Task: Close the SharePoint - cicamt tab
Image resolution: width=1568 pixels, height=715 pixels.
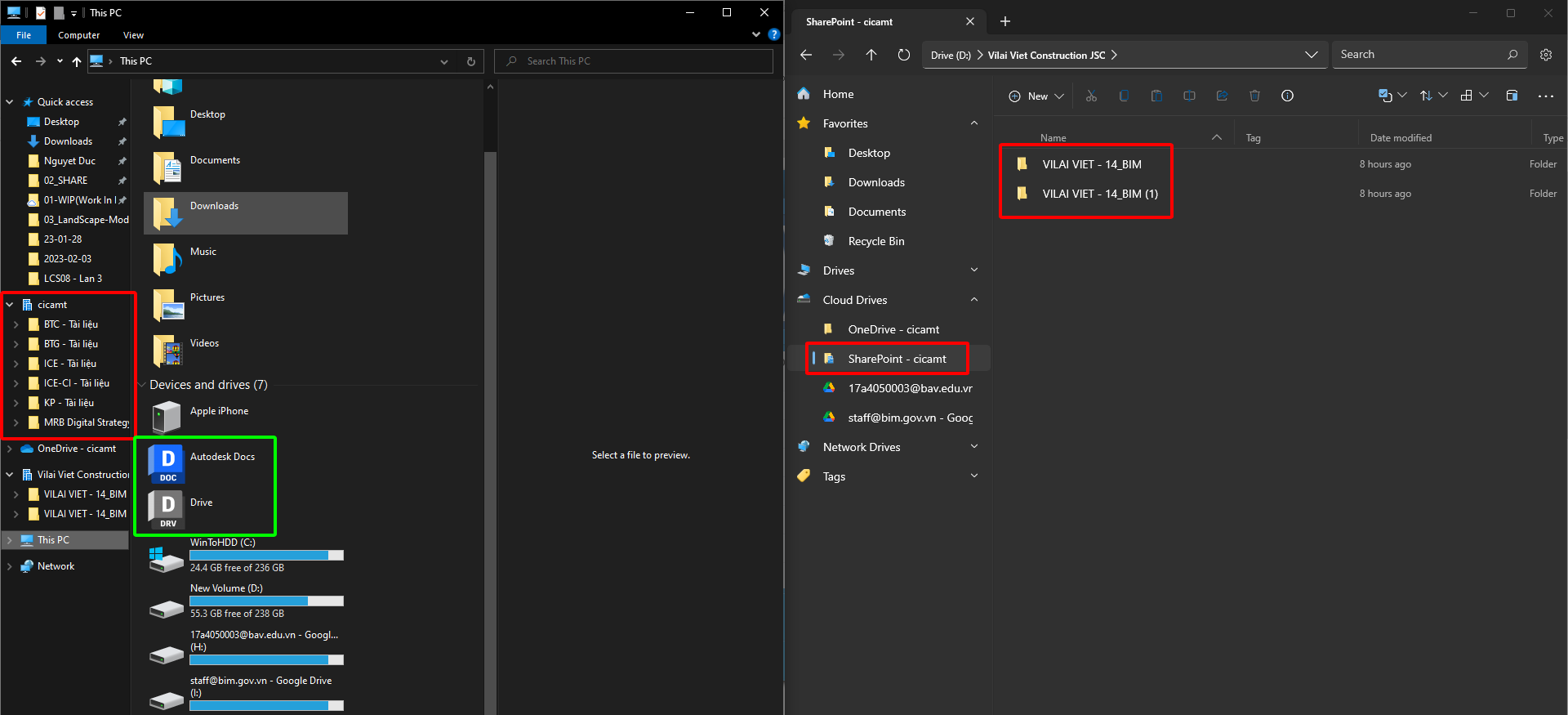Action: coord(970,21)
